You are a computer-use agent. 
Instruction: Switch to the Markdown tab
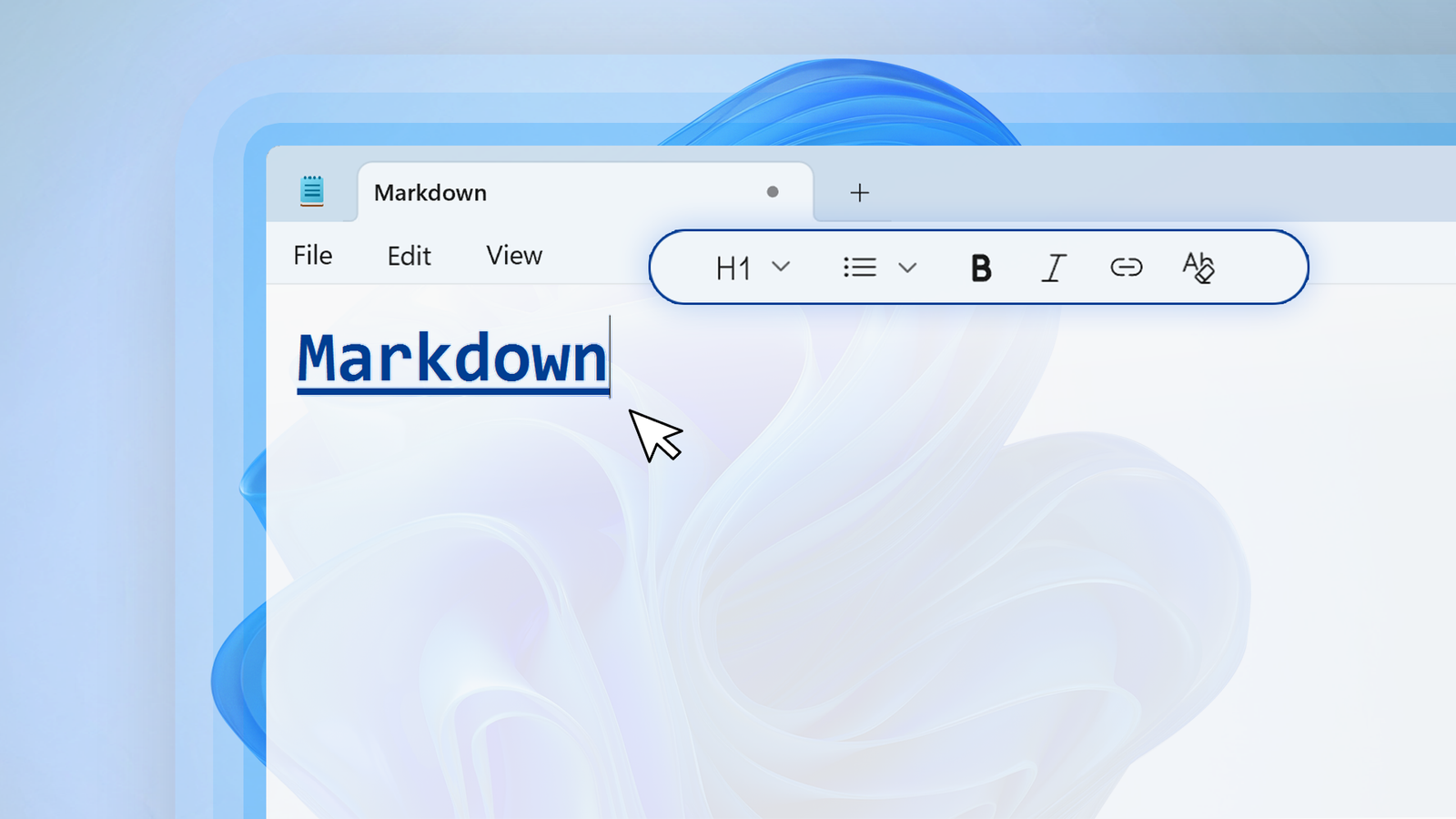click(x=430, y=192)
